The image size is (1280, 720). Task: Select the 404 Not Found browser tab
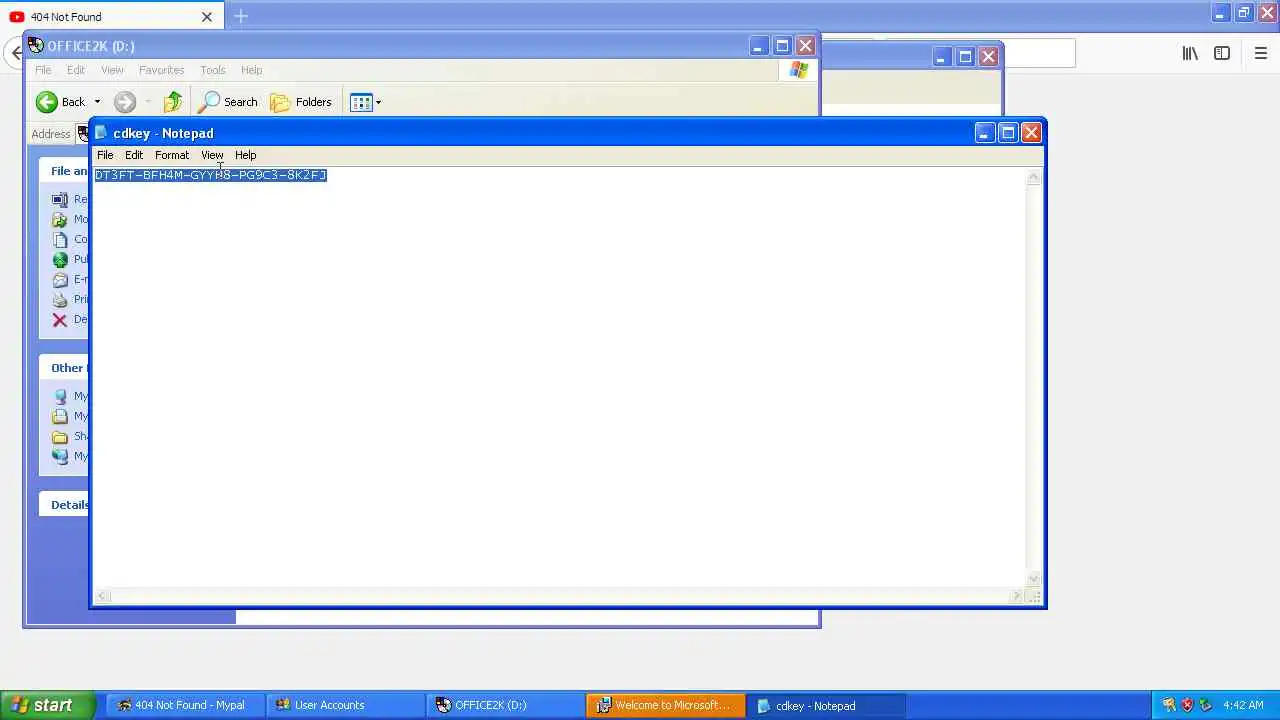tap(110, 17)
